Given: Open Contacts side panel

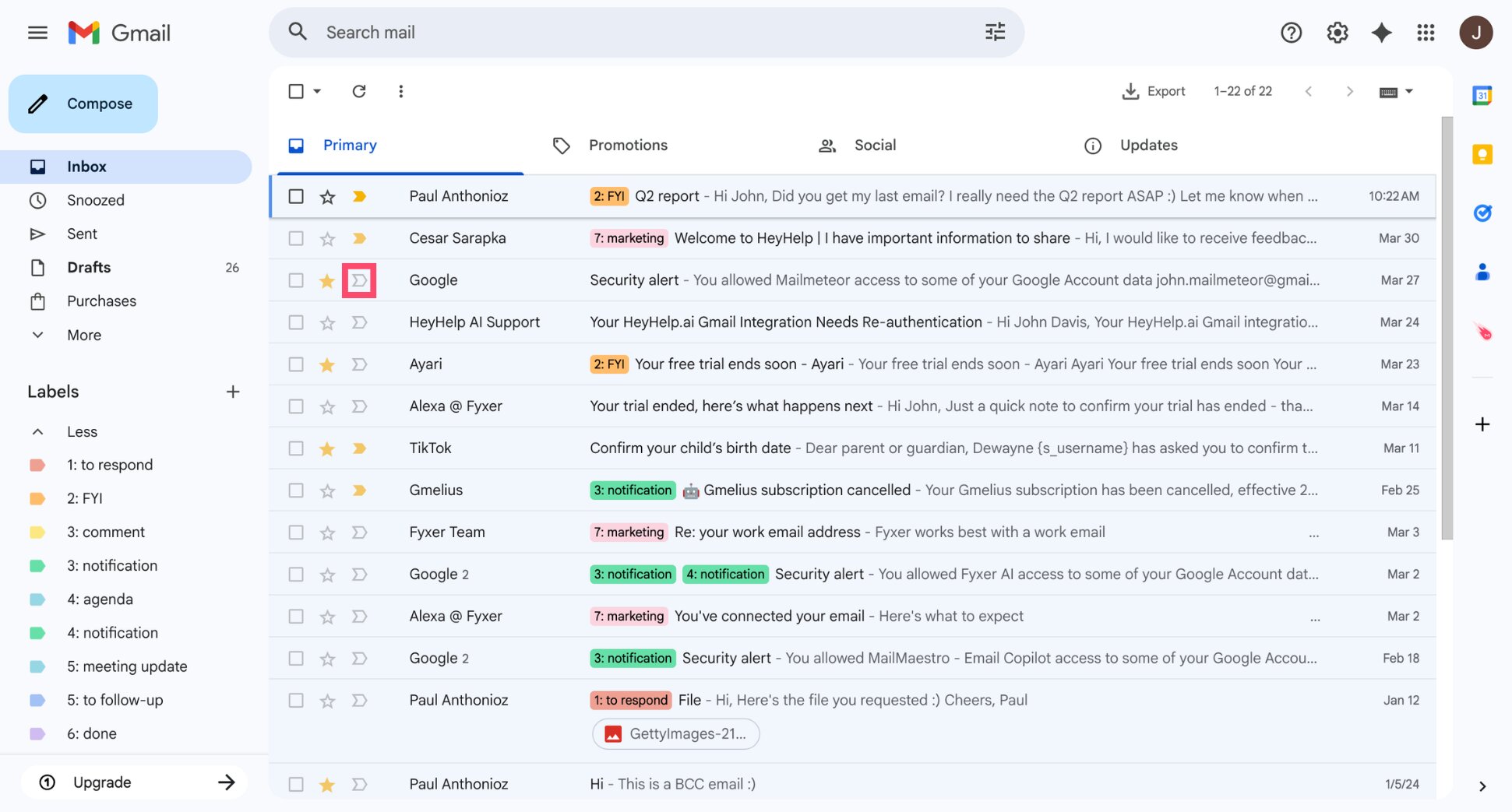Looking at the screenshot, I should click(1482, 272).
